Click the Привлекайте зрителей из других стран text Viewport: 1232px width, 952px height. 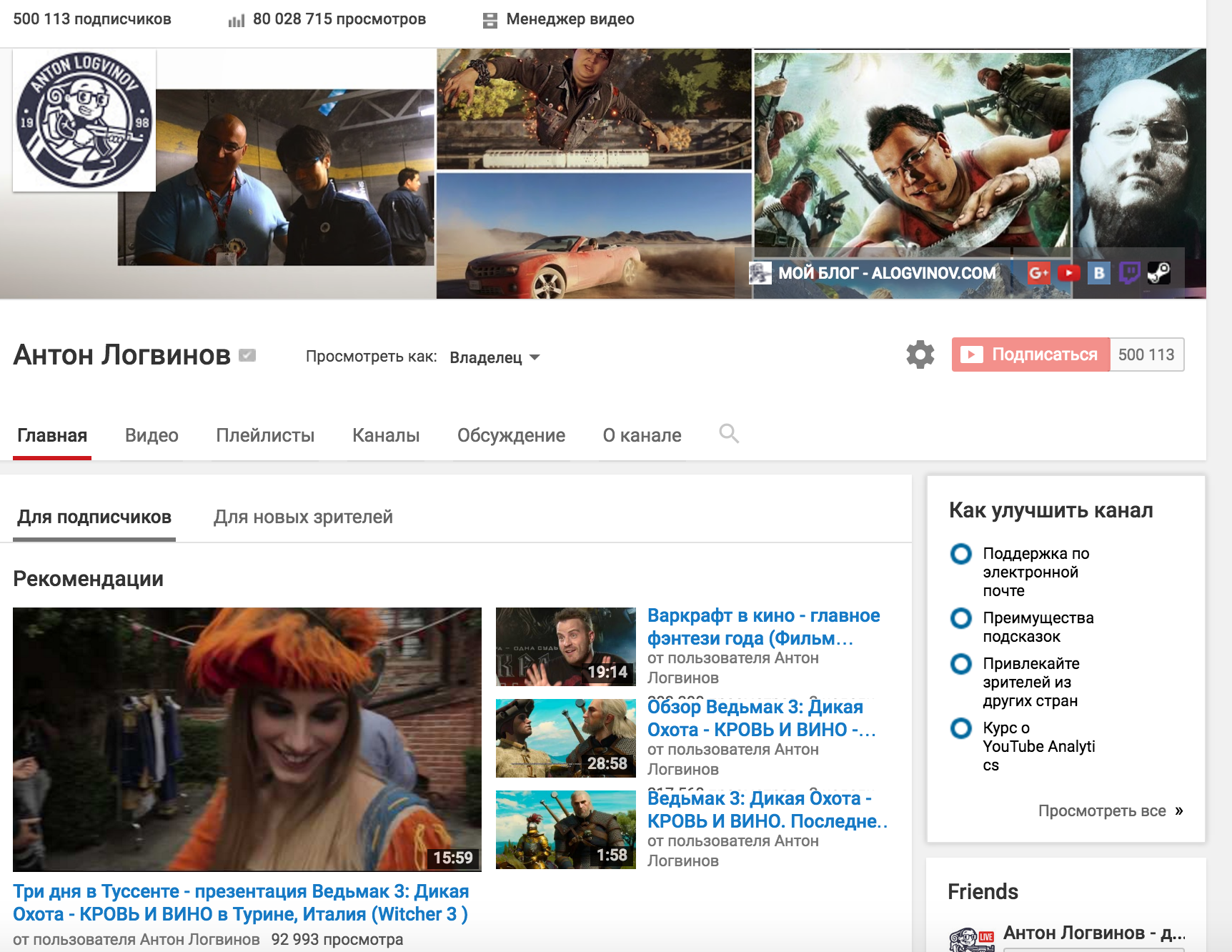pyautogui.click(x=1031, y=682)
